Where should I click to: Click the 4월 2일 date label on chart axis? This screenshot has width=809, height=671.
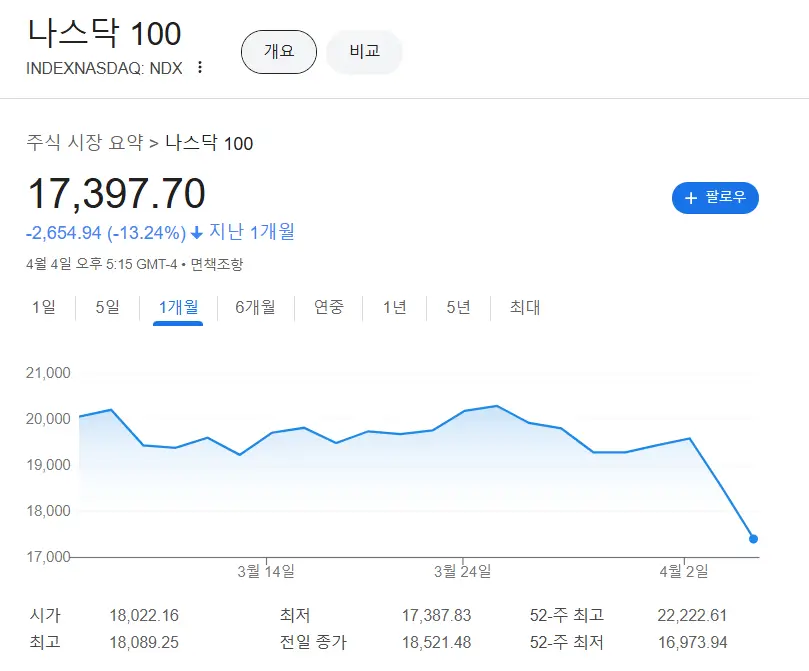[684, 571]
